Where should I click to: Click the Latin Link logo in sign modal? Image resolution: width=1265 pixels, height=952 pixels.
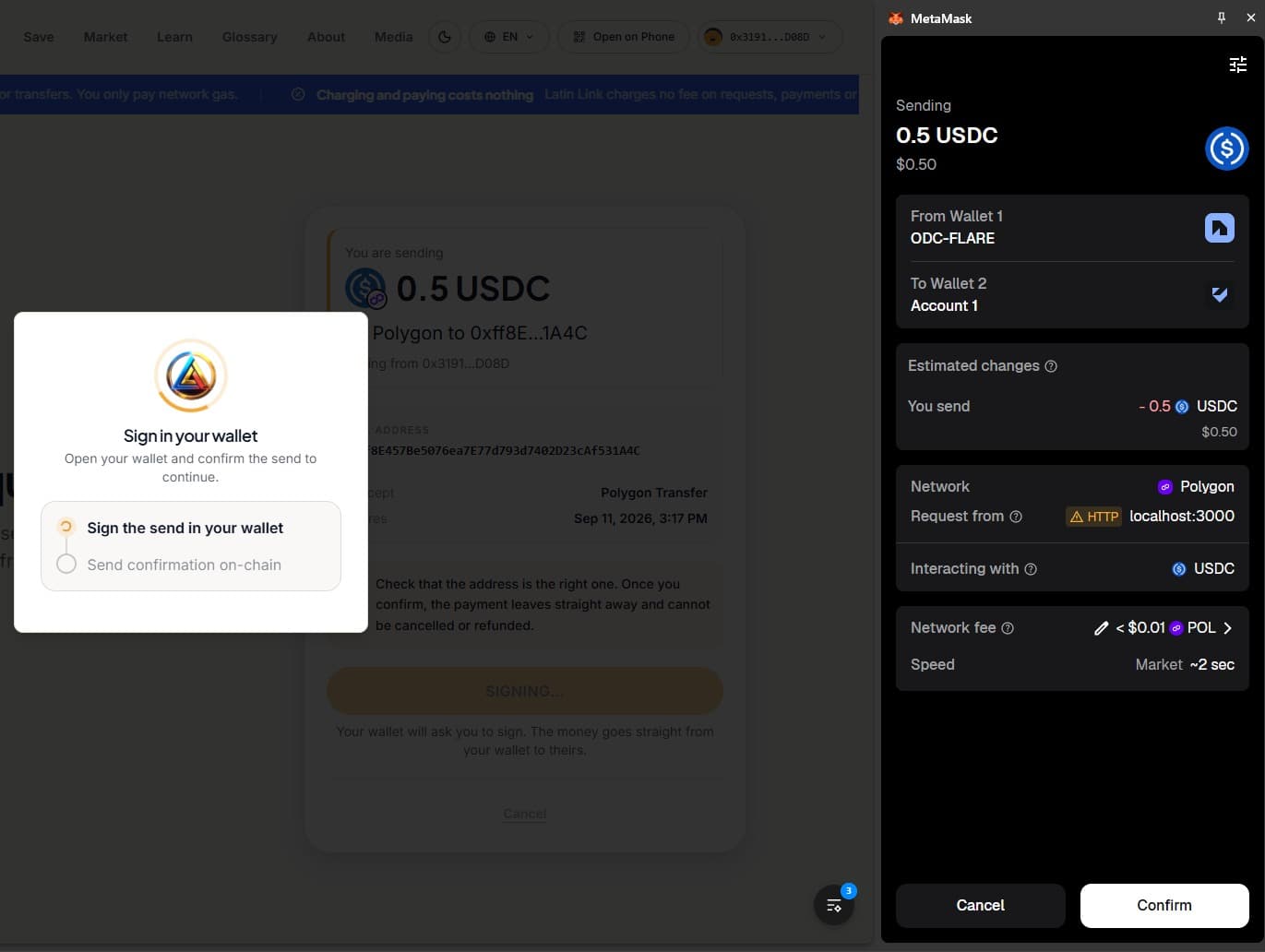tap(191, 375)
